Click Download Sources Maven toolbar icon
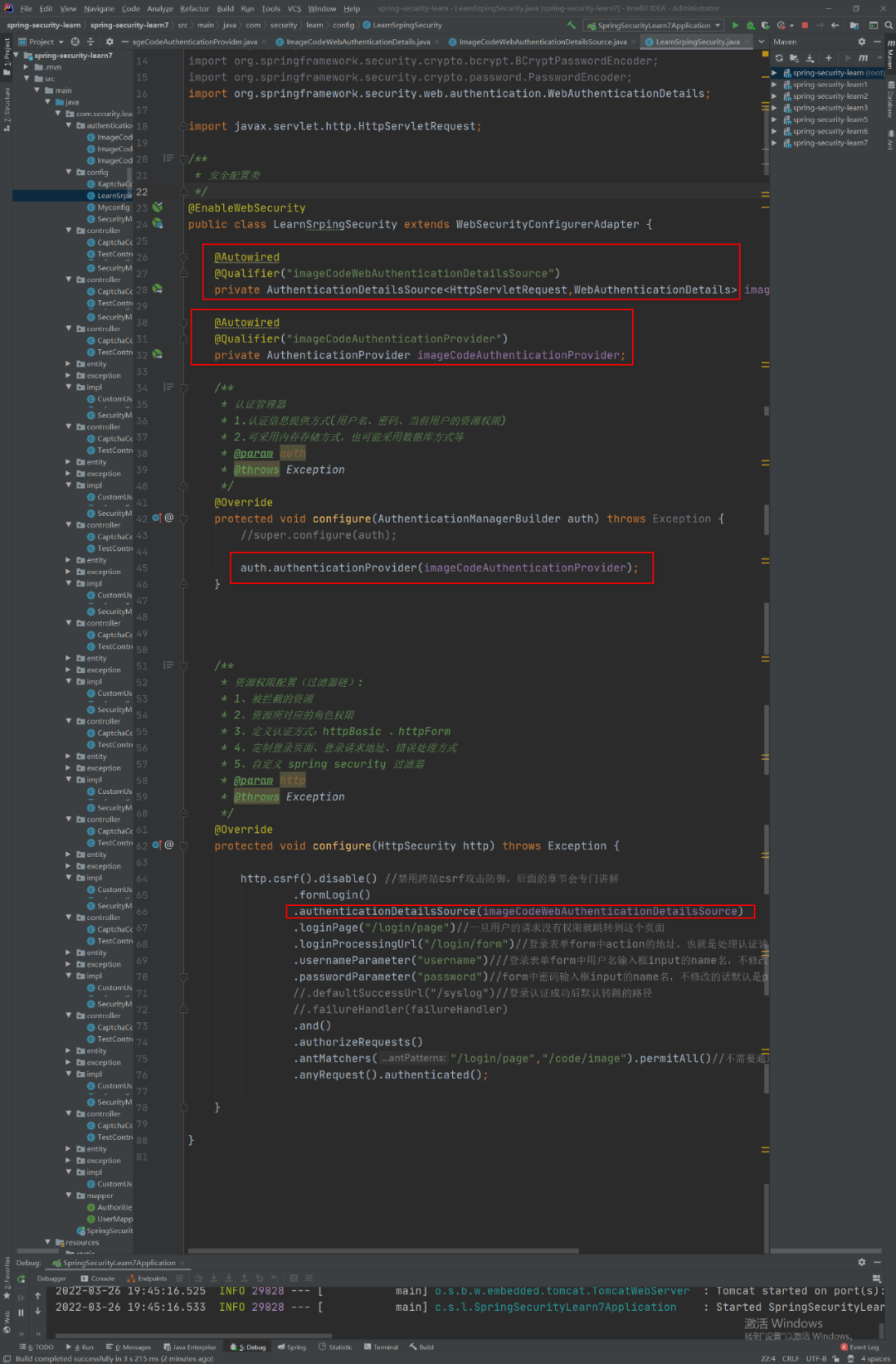Screen dimensions: 896x1364 coord(810,58)
